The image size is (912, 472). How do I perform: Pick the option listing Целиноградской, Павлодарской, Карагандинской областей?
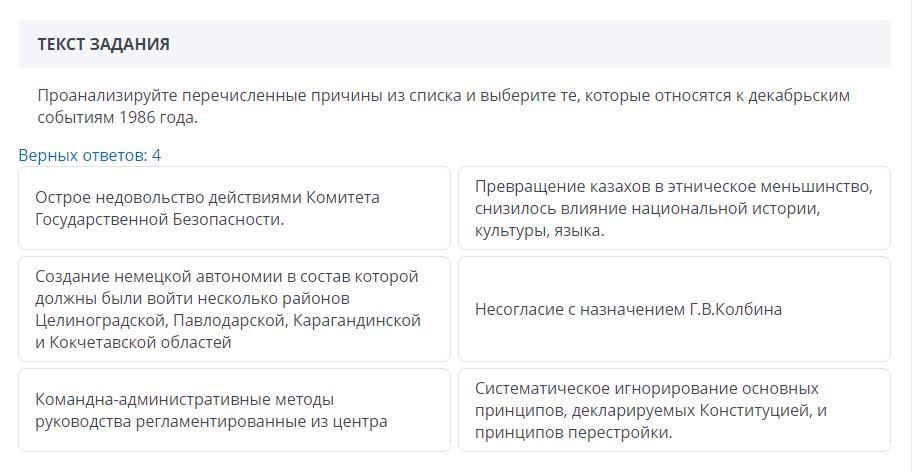[234, 309]
